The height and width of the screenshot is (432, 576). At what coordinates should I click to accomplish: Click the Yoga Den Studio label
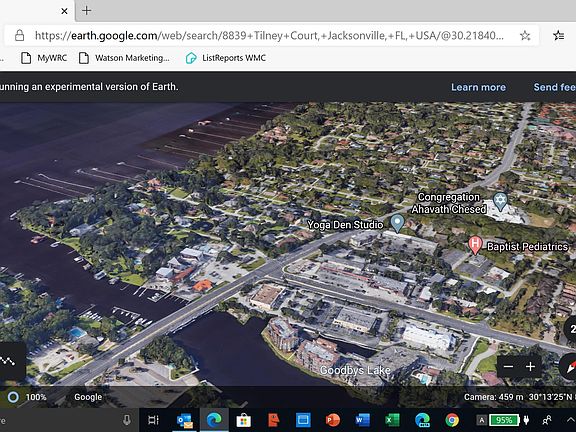(x=345, y=224)
